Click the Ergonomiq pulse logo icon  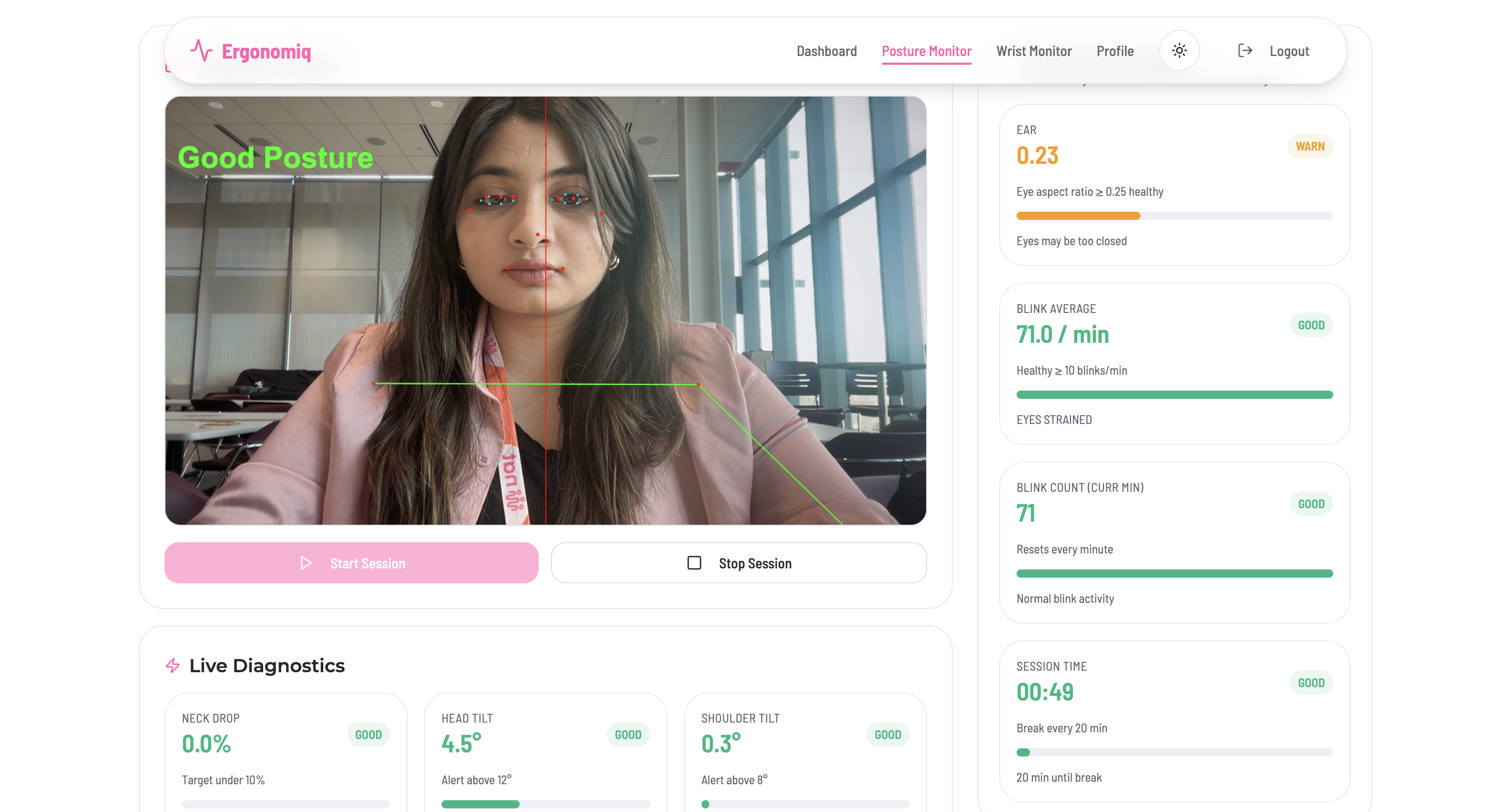pos(201,51)
